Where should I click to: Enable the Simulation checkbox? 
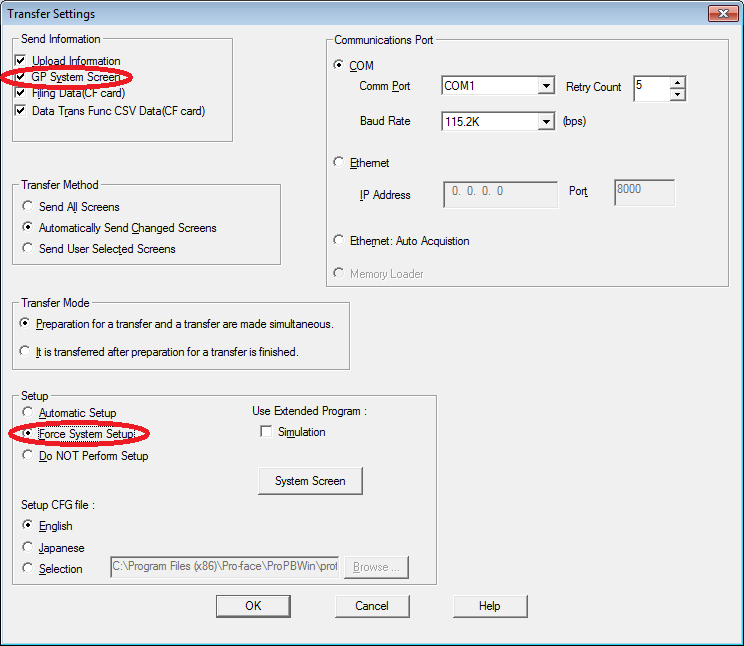point(266,432)
